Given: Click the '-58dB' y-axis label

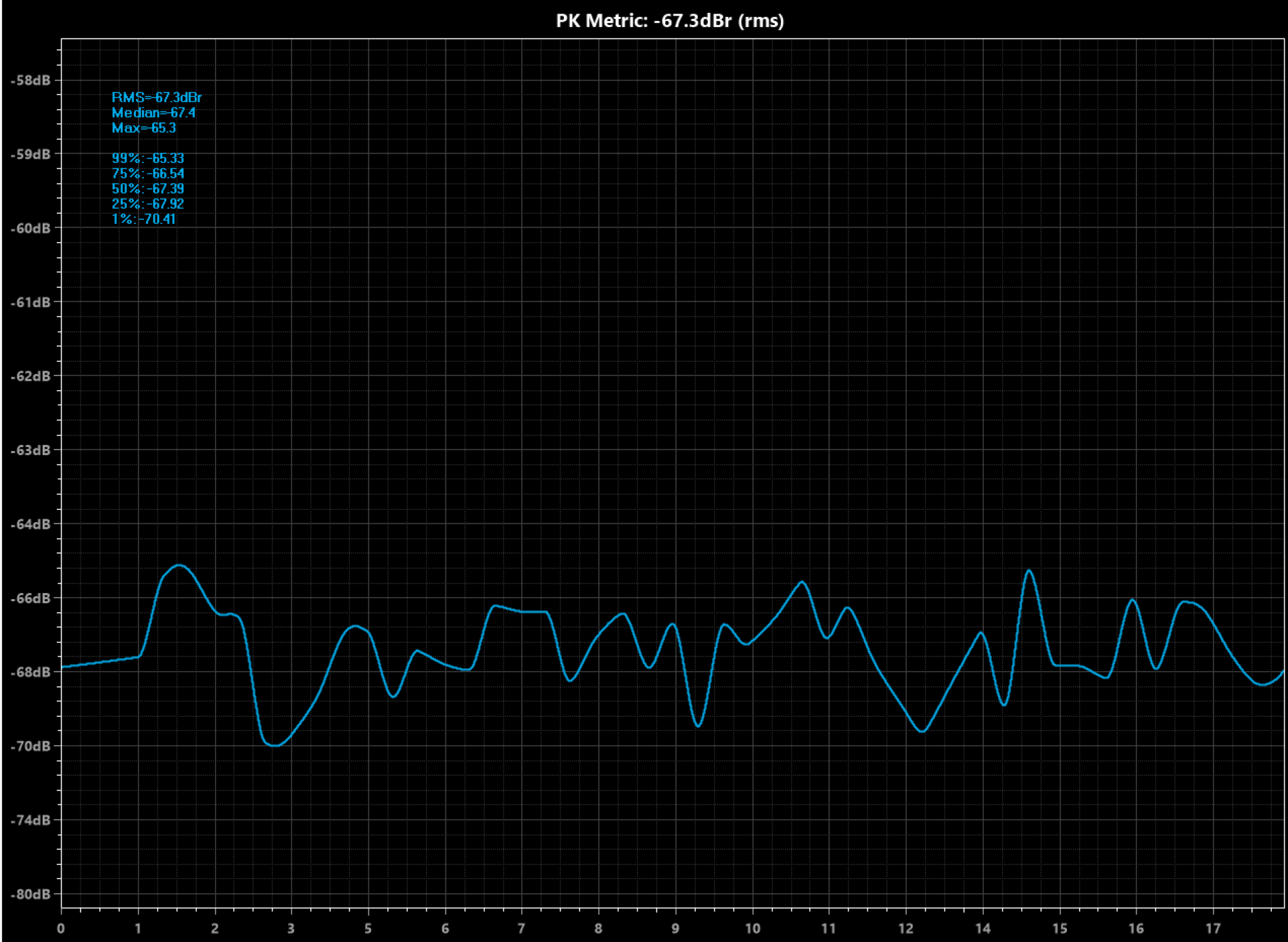Looking at the screenshot, I should pos(30,80).
